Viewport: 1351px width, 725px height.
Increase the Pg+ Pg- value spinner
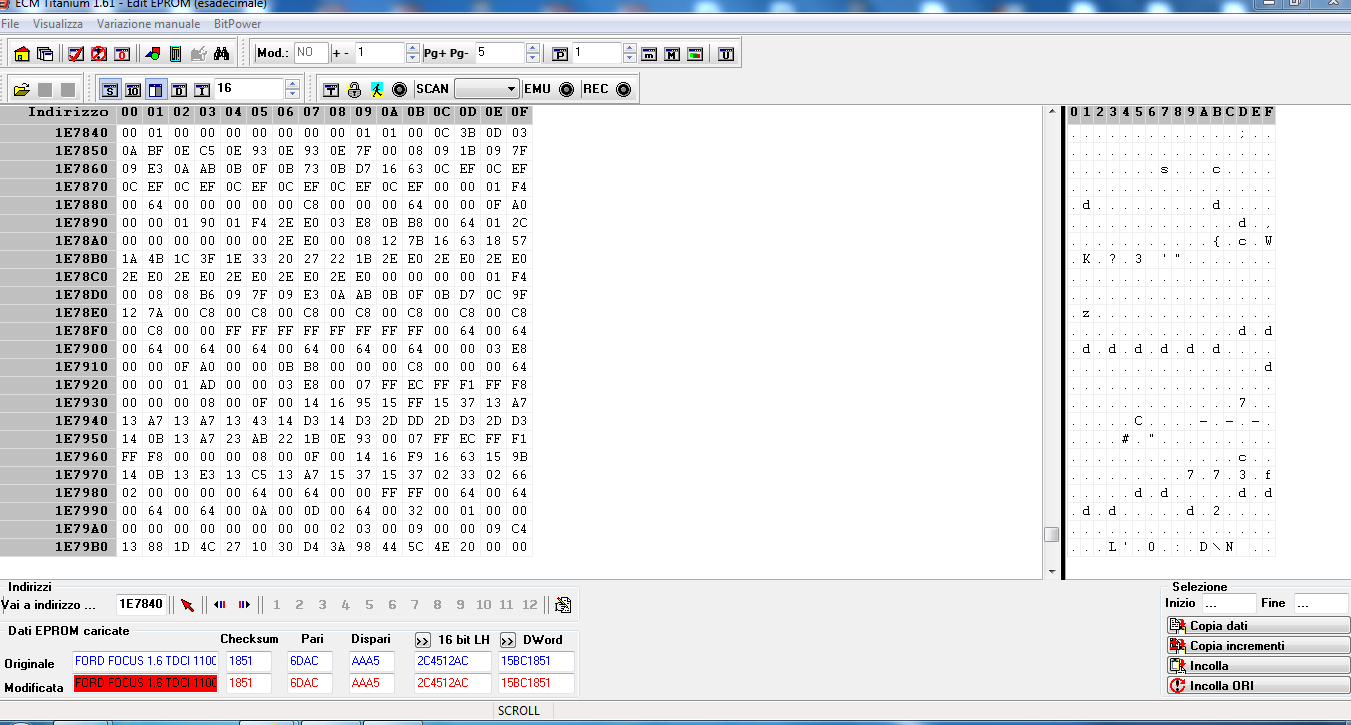pos(533,47)
